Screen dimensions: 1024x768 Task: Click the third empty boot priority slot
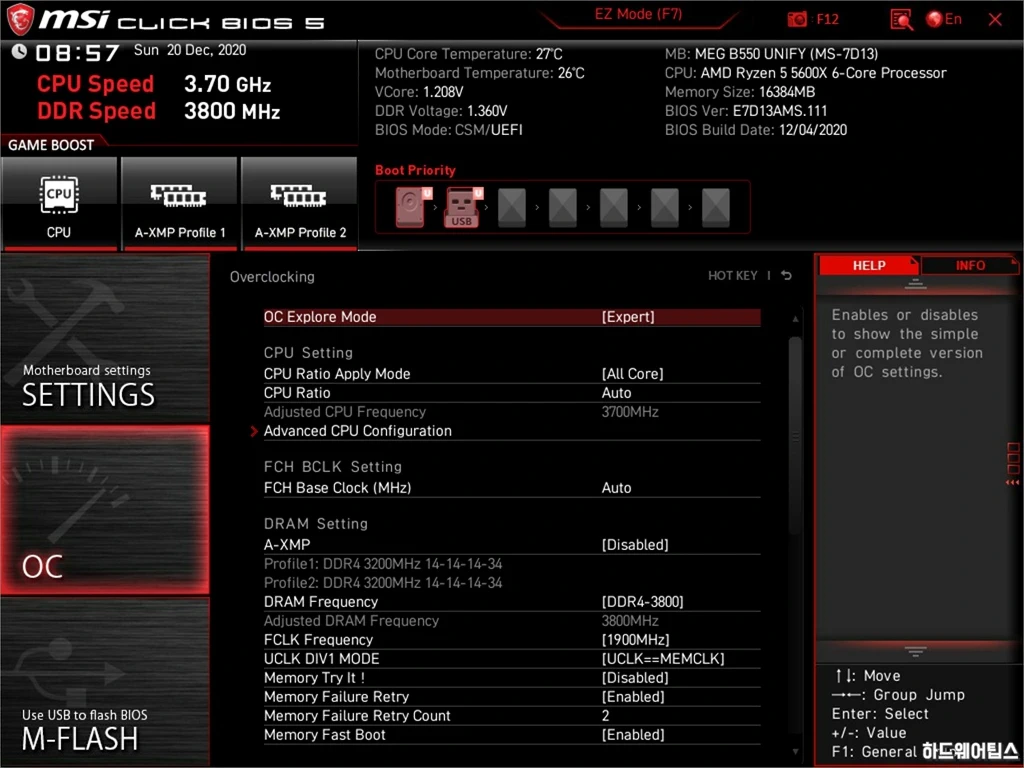click(x=613, y=206)
